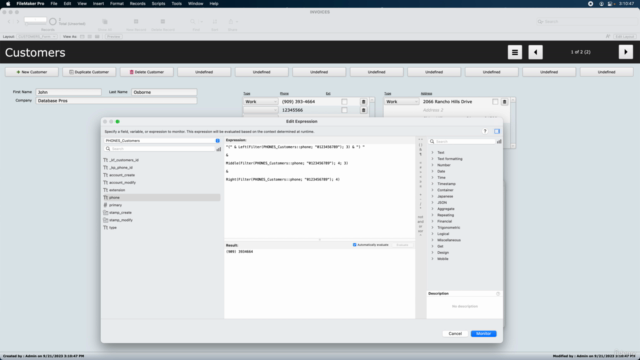Click the sort icon beside function search

pos(499,141)
